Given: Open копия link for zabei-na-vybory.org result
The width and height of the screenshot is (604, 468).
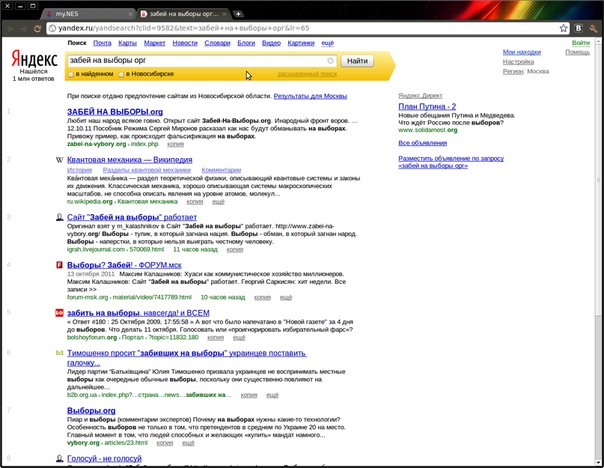Looking at the screenshot, I should pos(175,144).
